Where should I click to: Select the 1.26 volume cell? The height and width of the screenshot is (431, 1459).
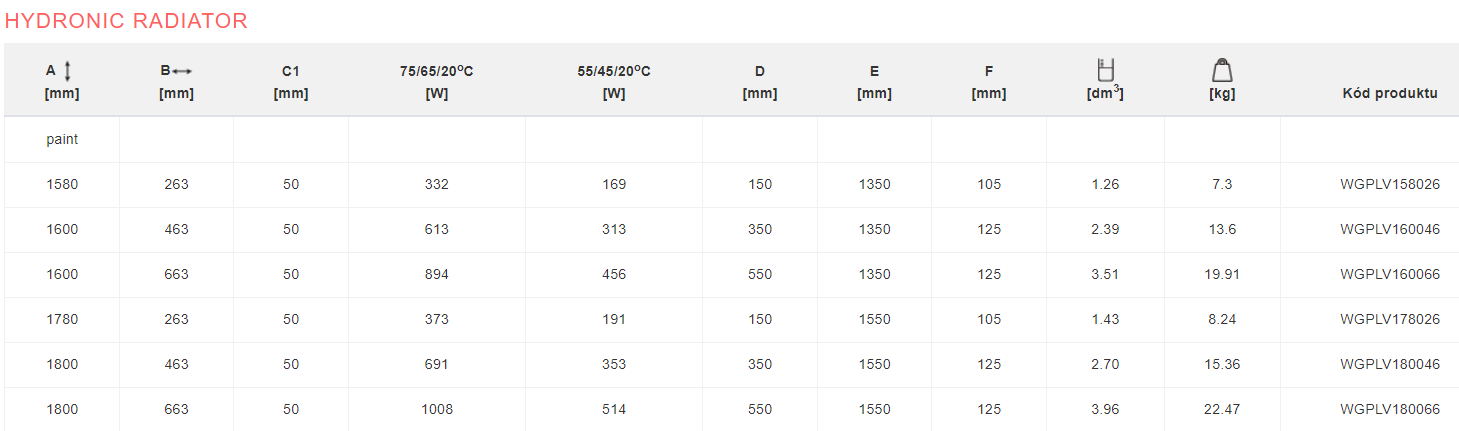point(1105,185)
